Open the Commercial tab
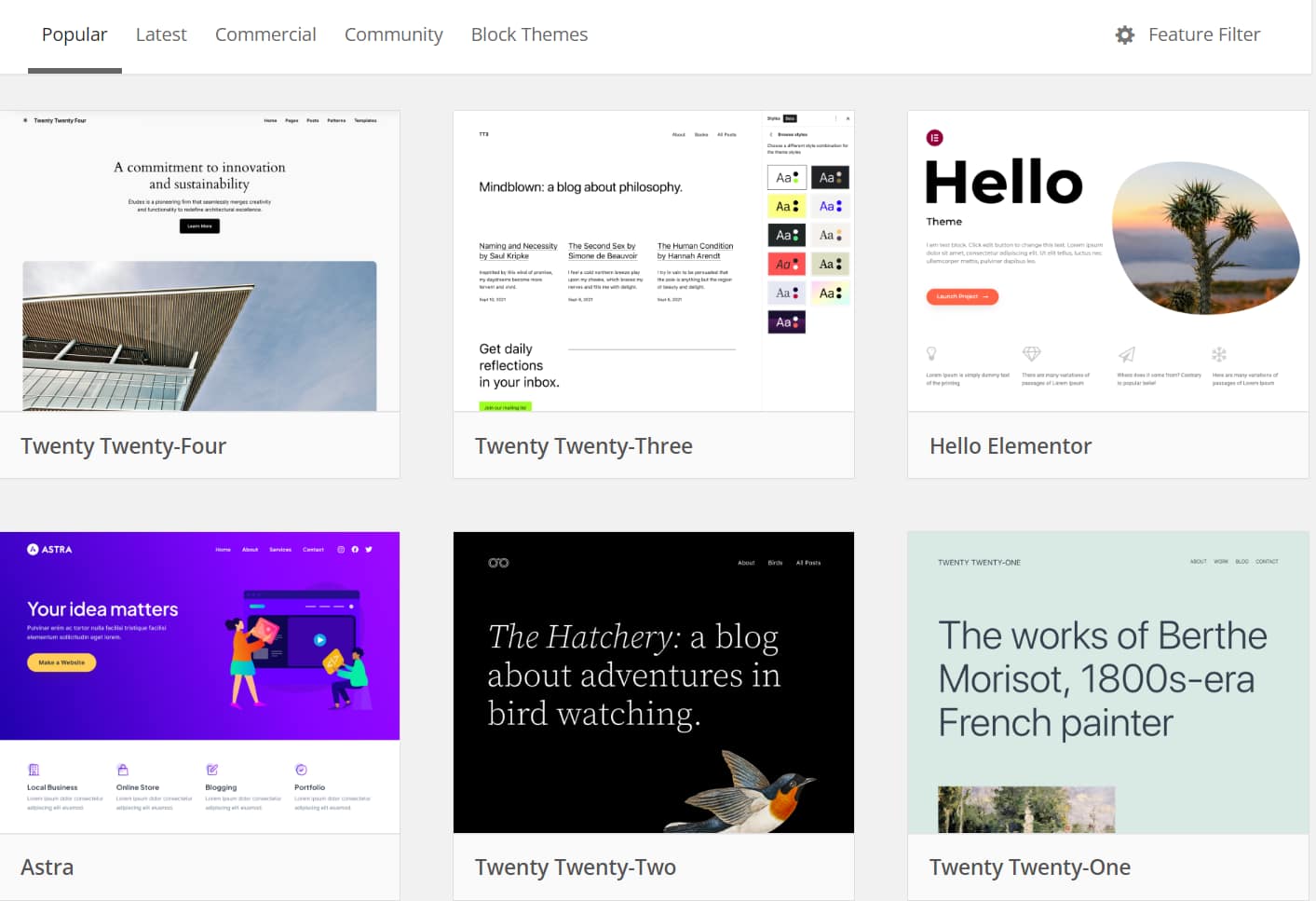The height and width of the screenshot is (901, 1316). tap(265, 35)
